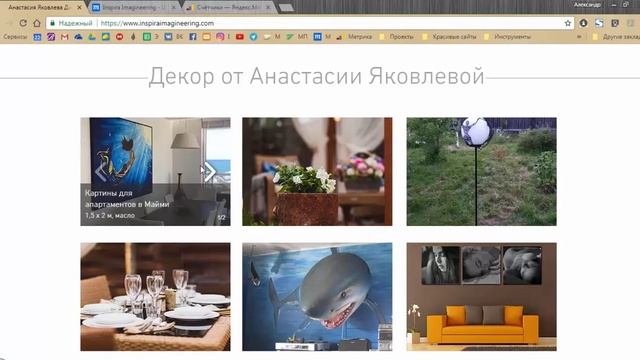The height and width of the screenshot is (360, 640).
Task: Show previous slide in Miami painting gallery
Action: click(x=100, y=172)
